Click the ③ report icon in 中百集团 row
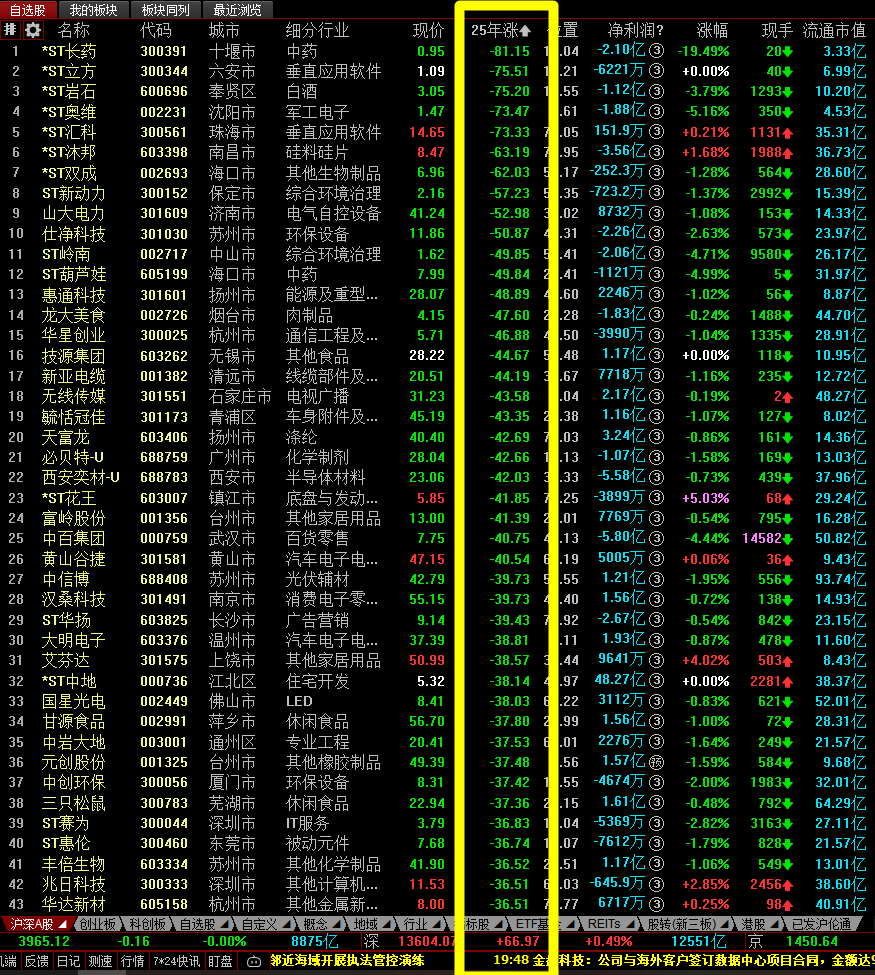 [657, 538]
